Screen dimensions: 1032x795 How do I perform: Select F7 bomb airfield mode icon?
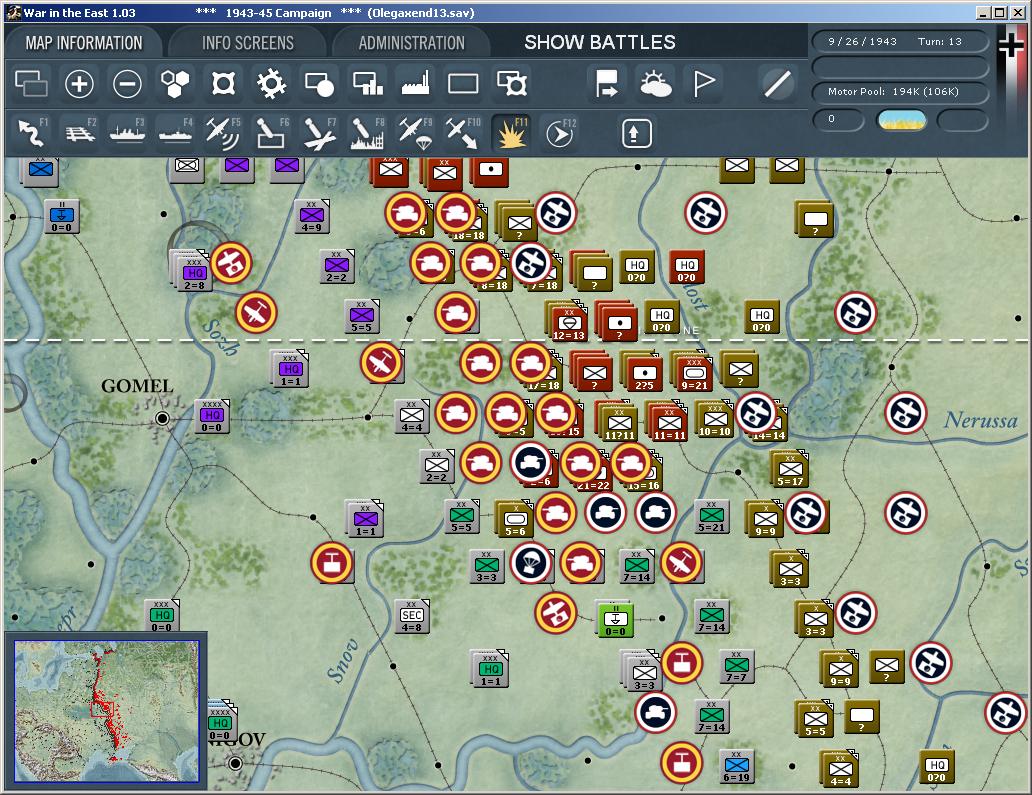319,132
